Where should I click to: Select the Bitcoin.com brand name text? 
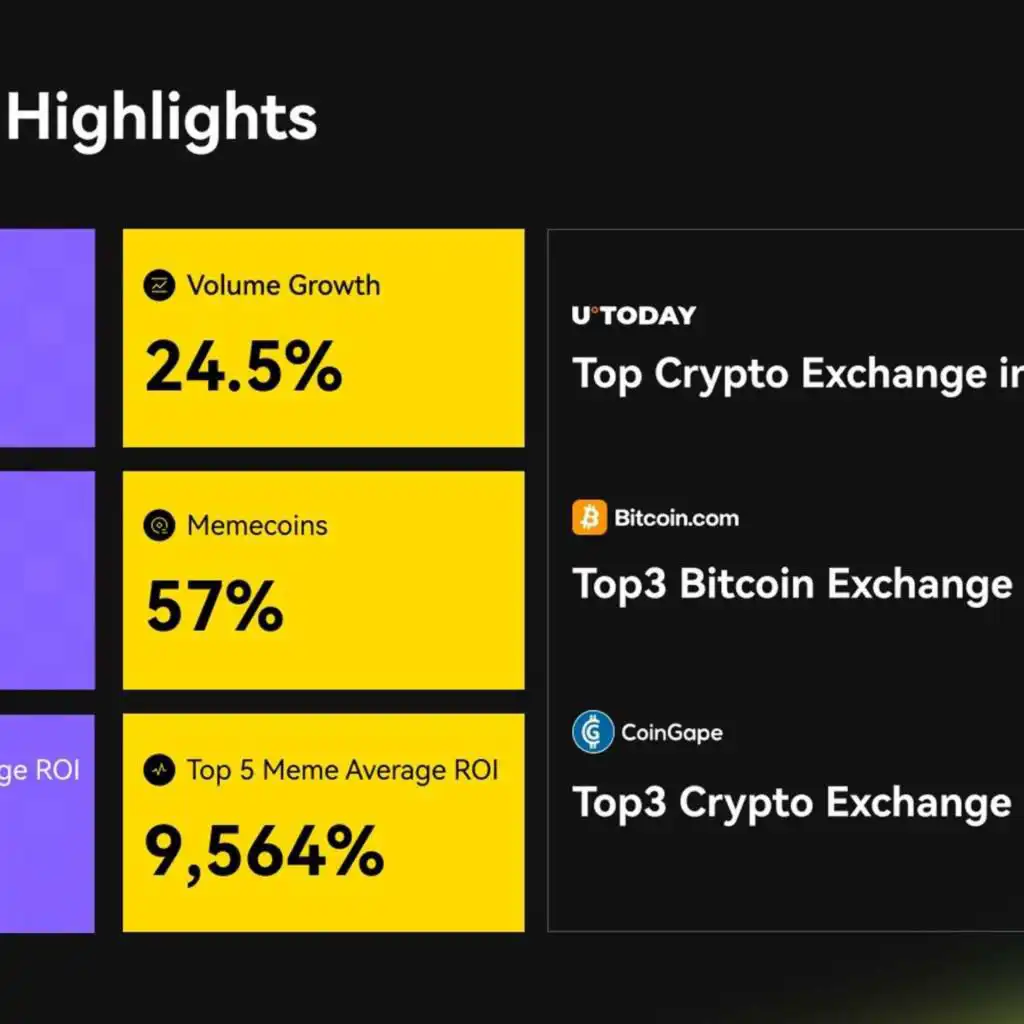click(x=677, y=519)
